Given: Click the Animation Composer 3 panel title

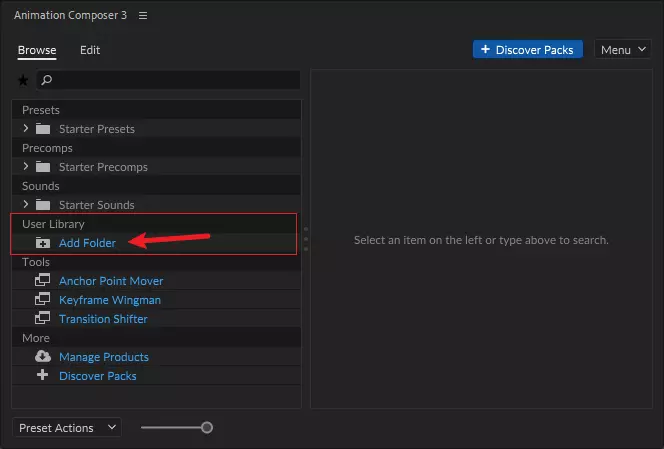Looking at the screenshot, I should [x=70, y=15].
